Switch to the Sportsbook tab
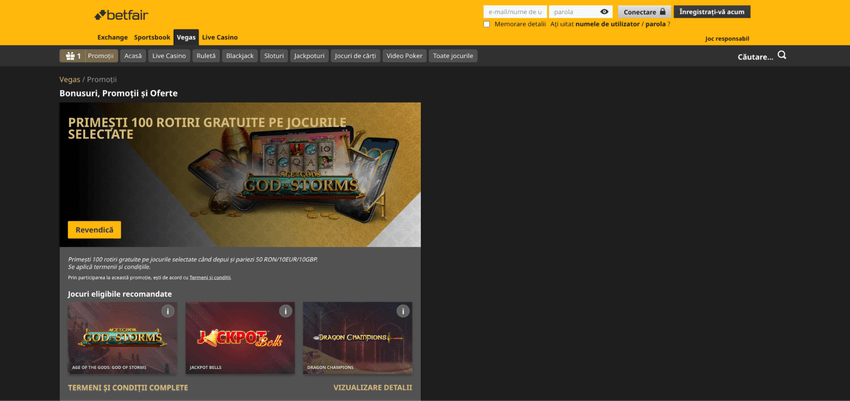850x401 pixels. [152, 37]
